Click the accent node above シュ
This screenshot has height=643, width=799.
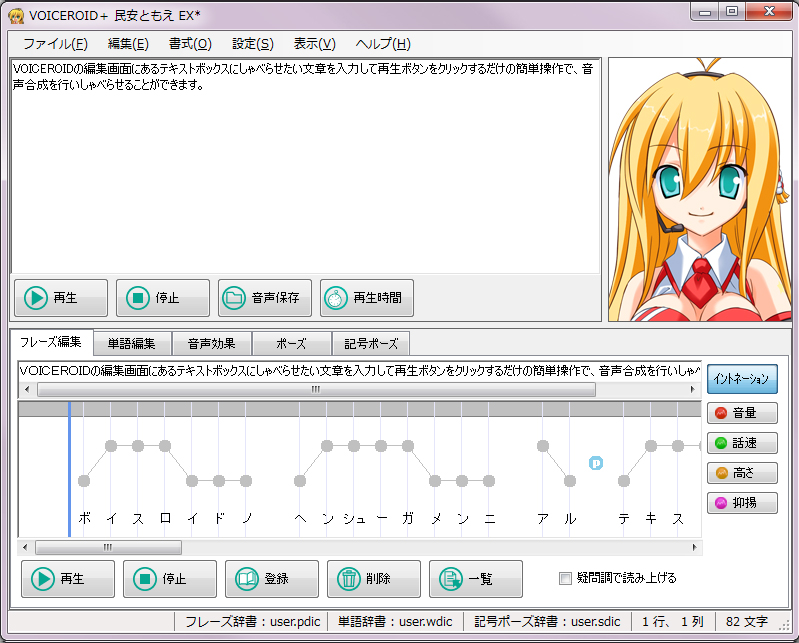tap(354, 446)
